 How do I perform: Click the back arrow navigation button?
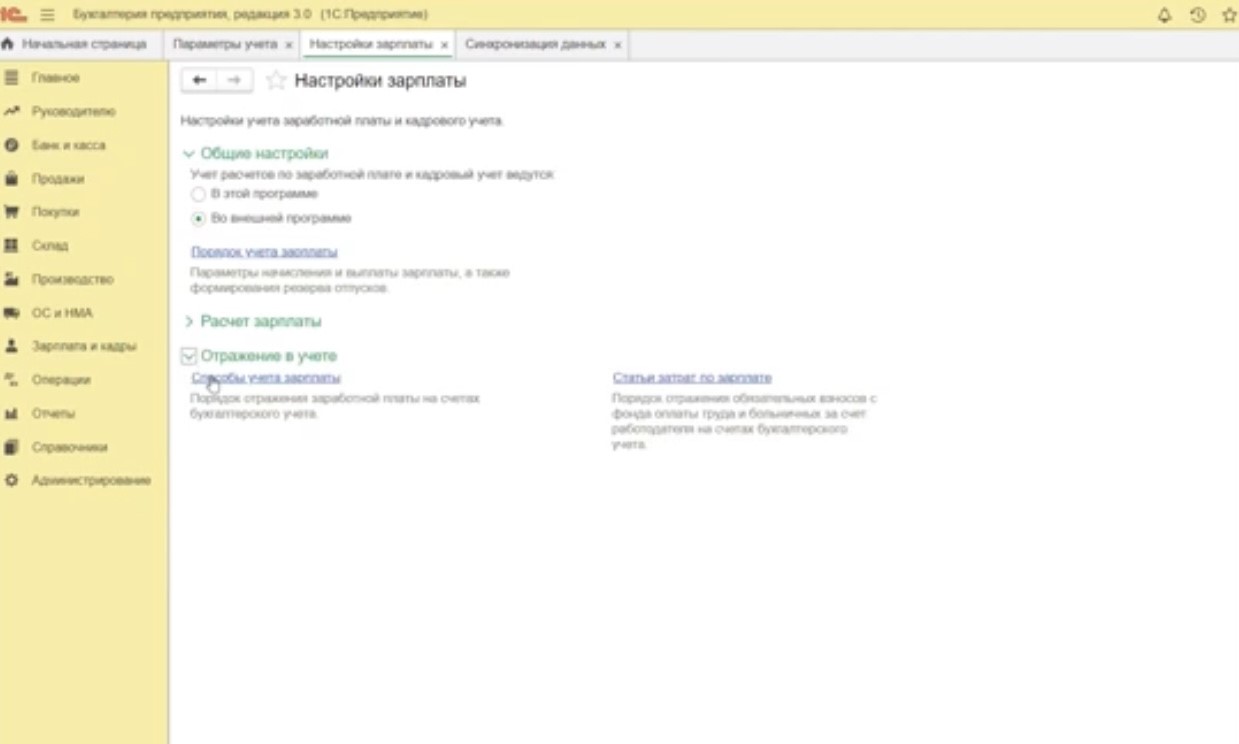tap(199, 80)
